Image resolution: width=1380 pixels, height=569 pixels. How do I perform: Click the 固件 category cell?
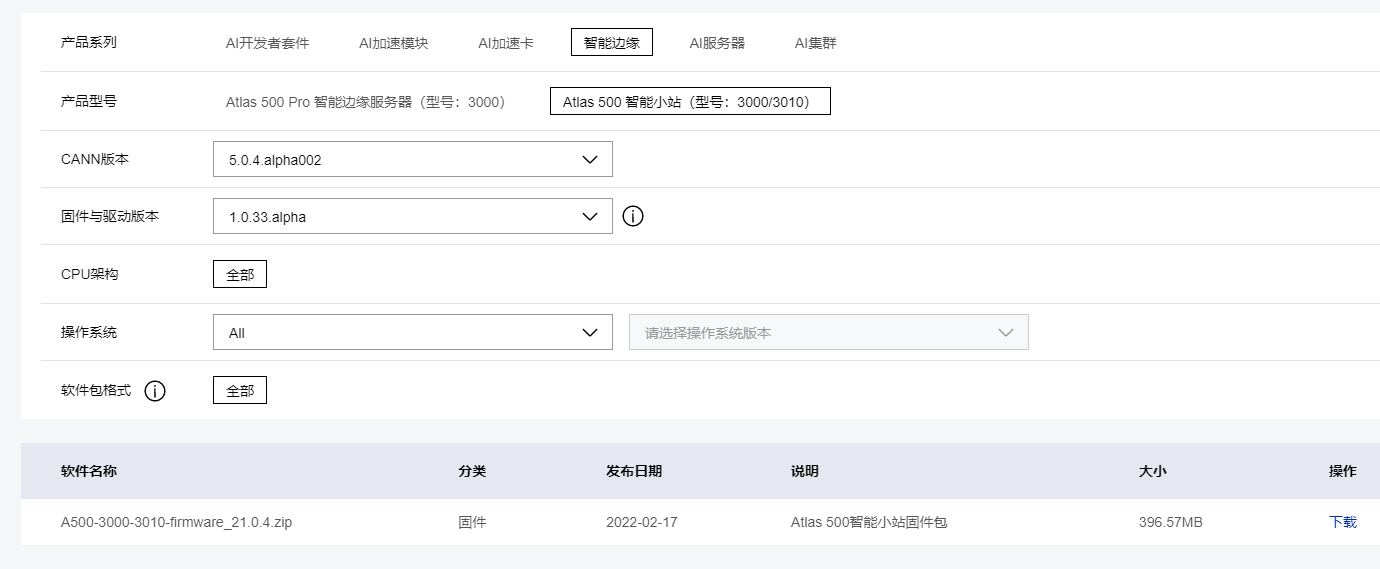(472, 522)
